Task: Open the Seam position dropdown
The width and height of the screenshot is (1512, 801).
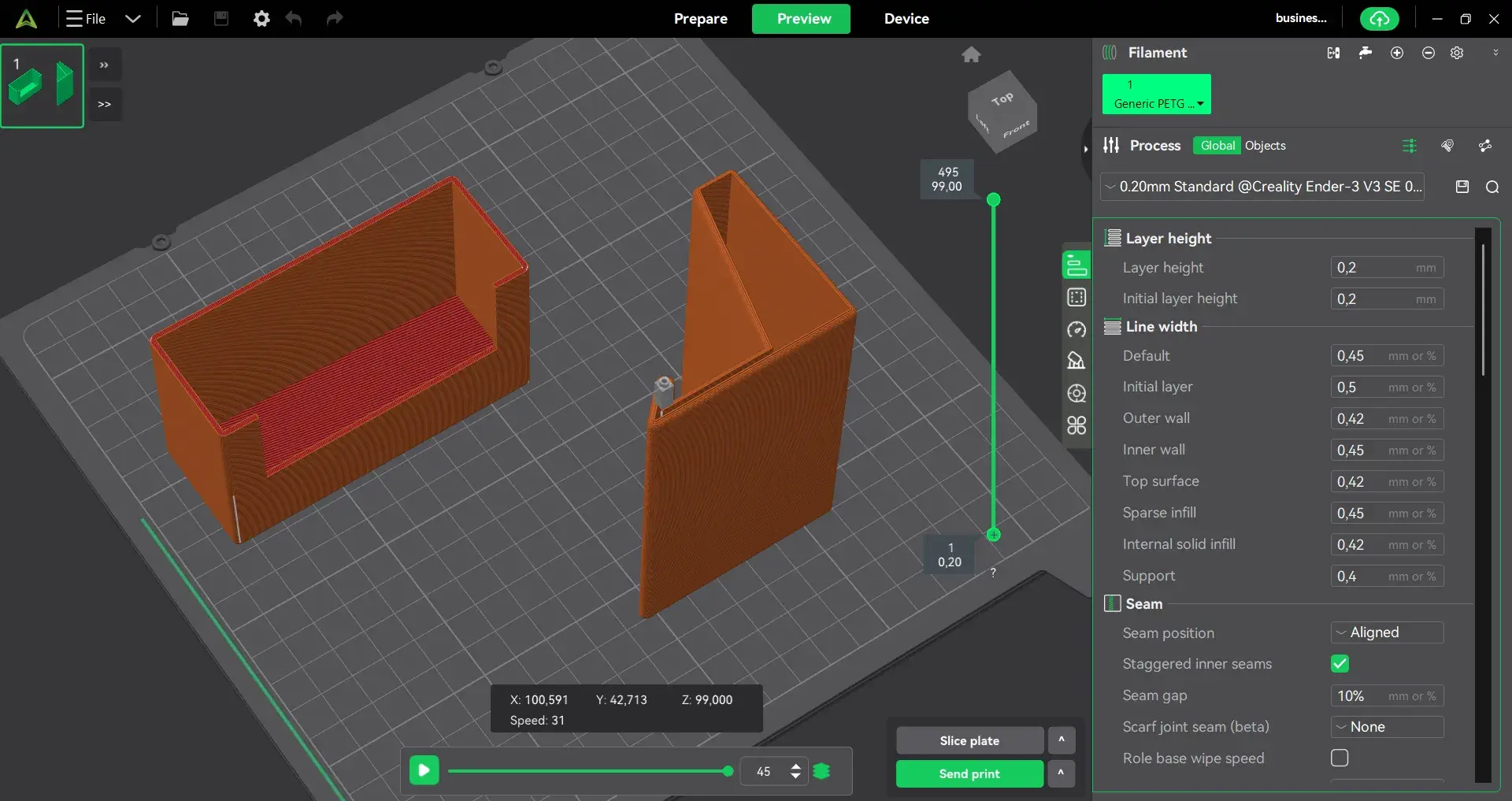Action: point(1387,632)
